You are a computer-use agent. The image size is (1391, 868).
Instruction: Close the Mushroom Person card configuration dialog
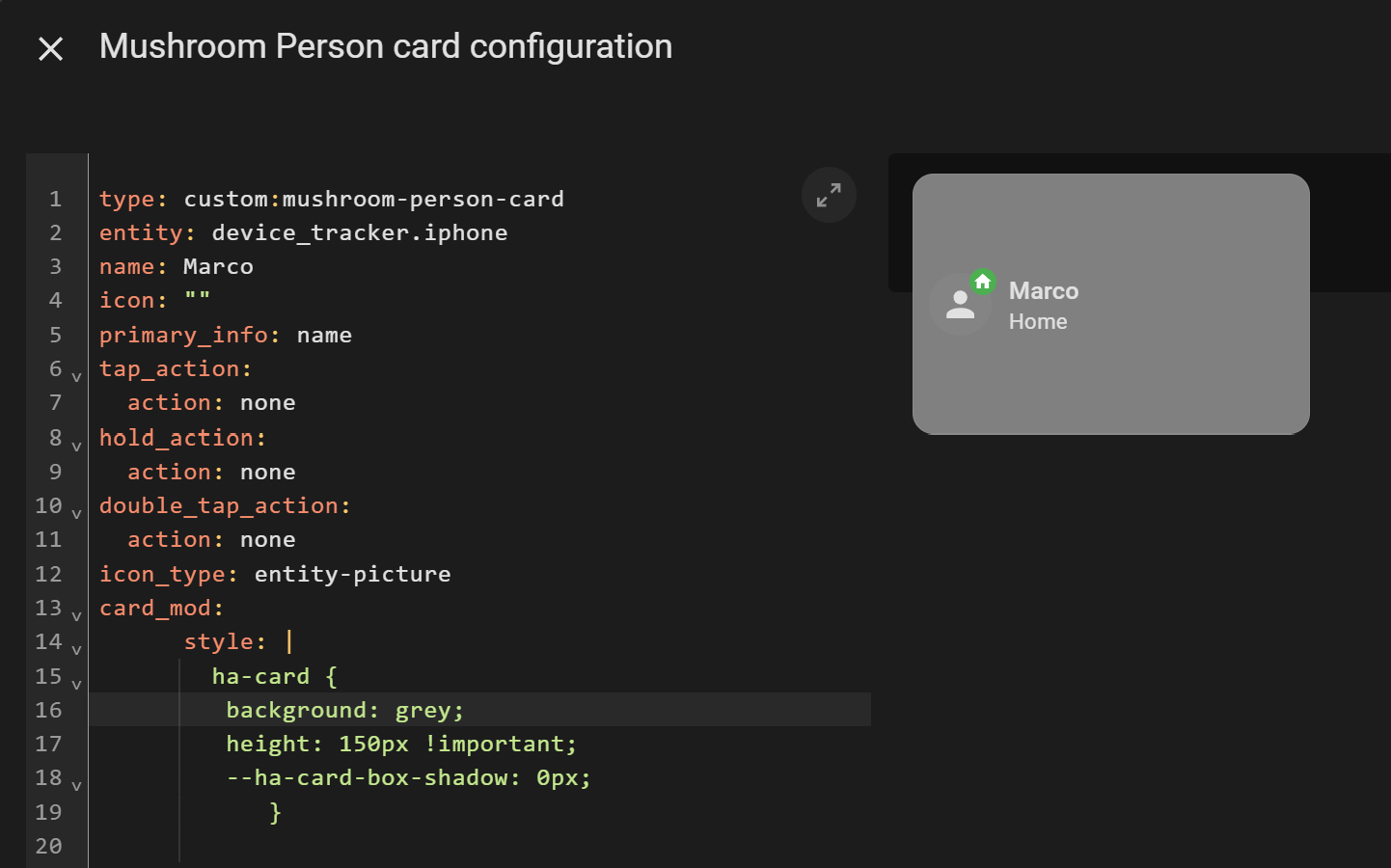(50, 48)
